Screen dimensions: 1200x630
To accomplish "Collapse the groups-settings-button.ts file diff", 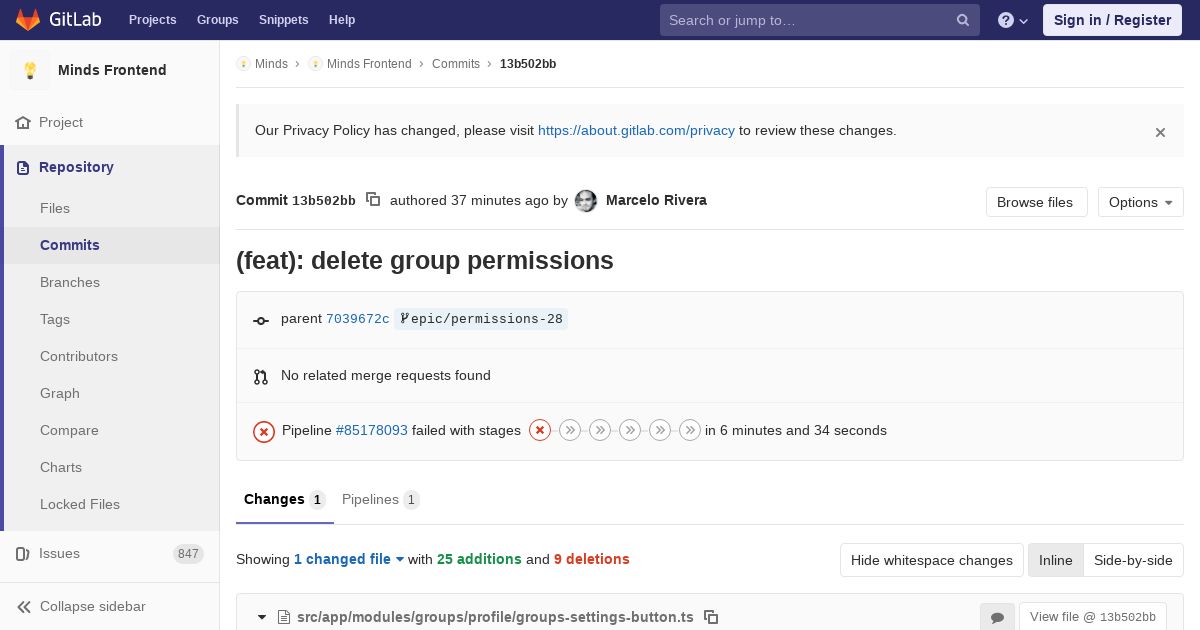I will pyautogui.click(x=262, y=617).
